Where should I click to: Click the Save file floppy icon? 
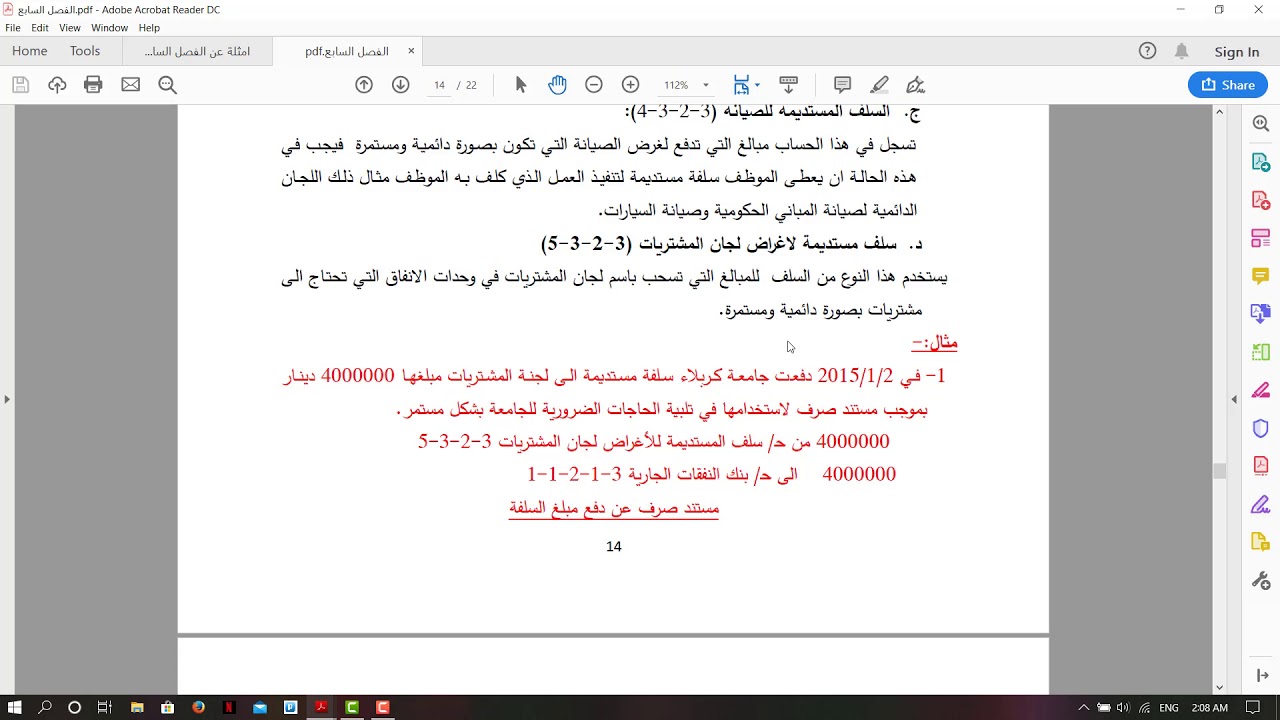click(20, 85)
